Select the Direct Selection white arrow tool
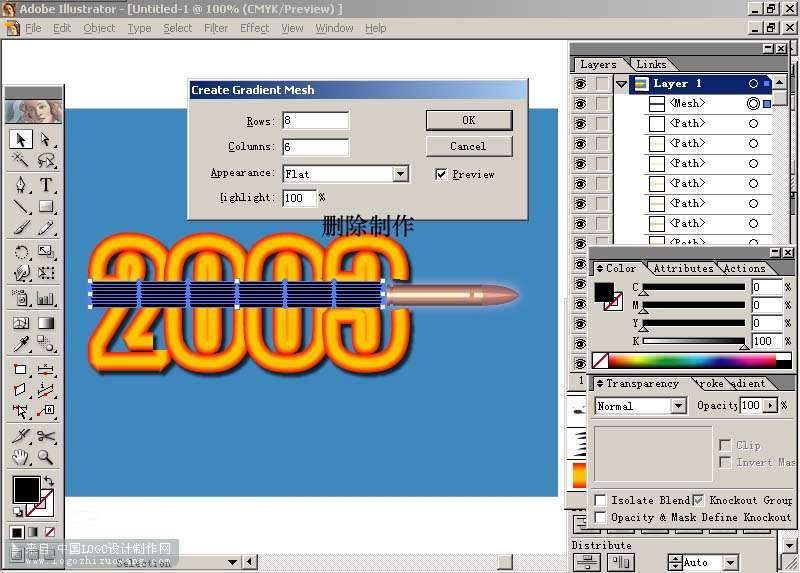This screenshot has width=800, height=573. pyautogui.click(x=46, y=139)
